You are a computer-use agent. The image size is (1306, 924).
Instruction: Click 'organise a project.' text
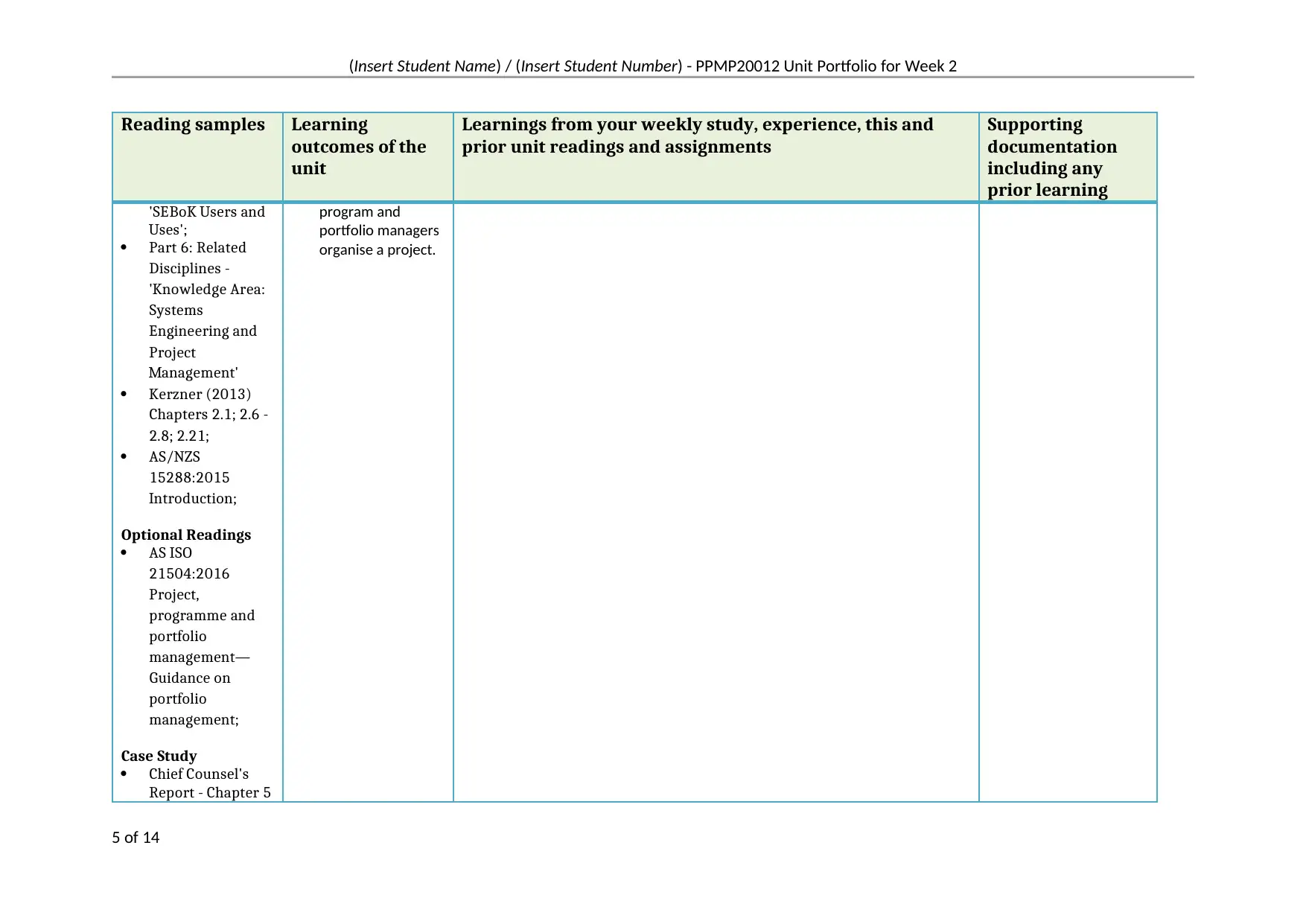point(377,249)
